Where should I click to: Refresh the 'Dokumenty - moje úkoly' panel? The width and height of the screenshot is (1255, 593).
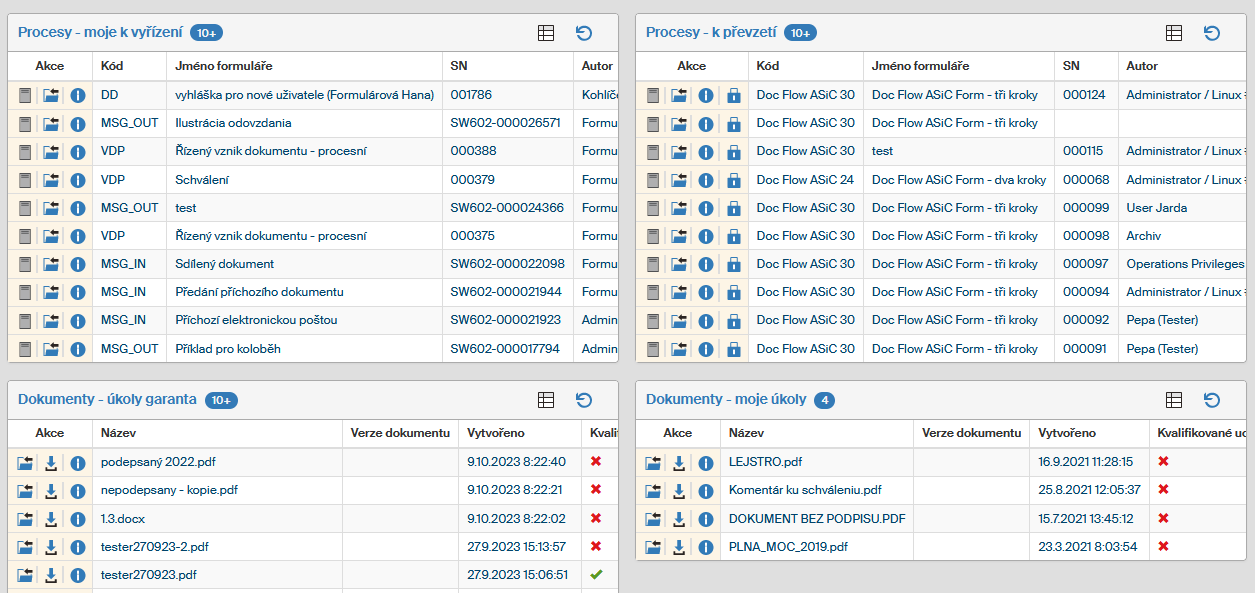[x=1212, y=400]
